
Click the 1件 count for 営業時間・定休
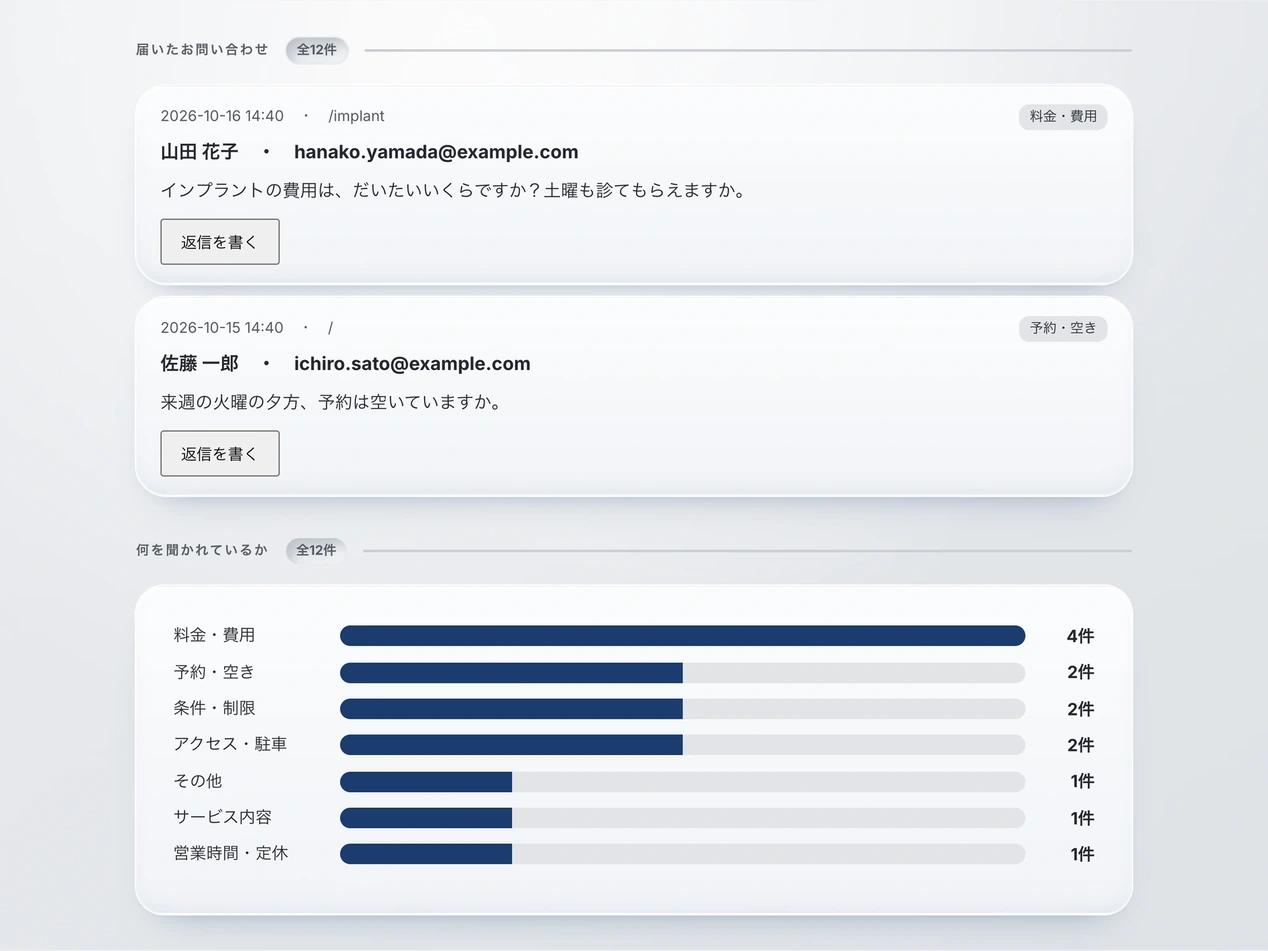click(x=1082, y=854)
